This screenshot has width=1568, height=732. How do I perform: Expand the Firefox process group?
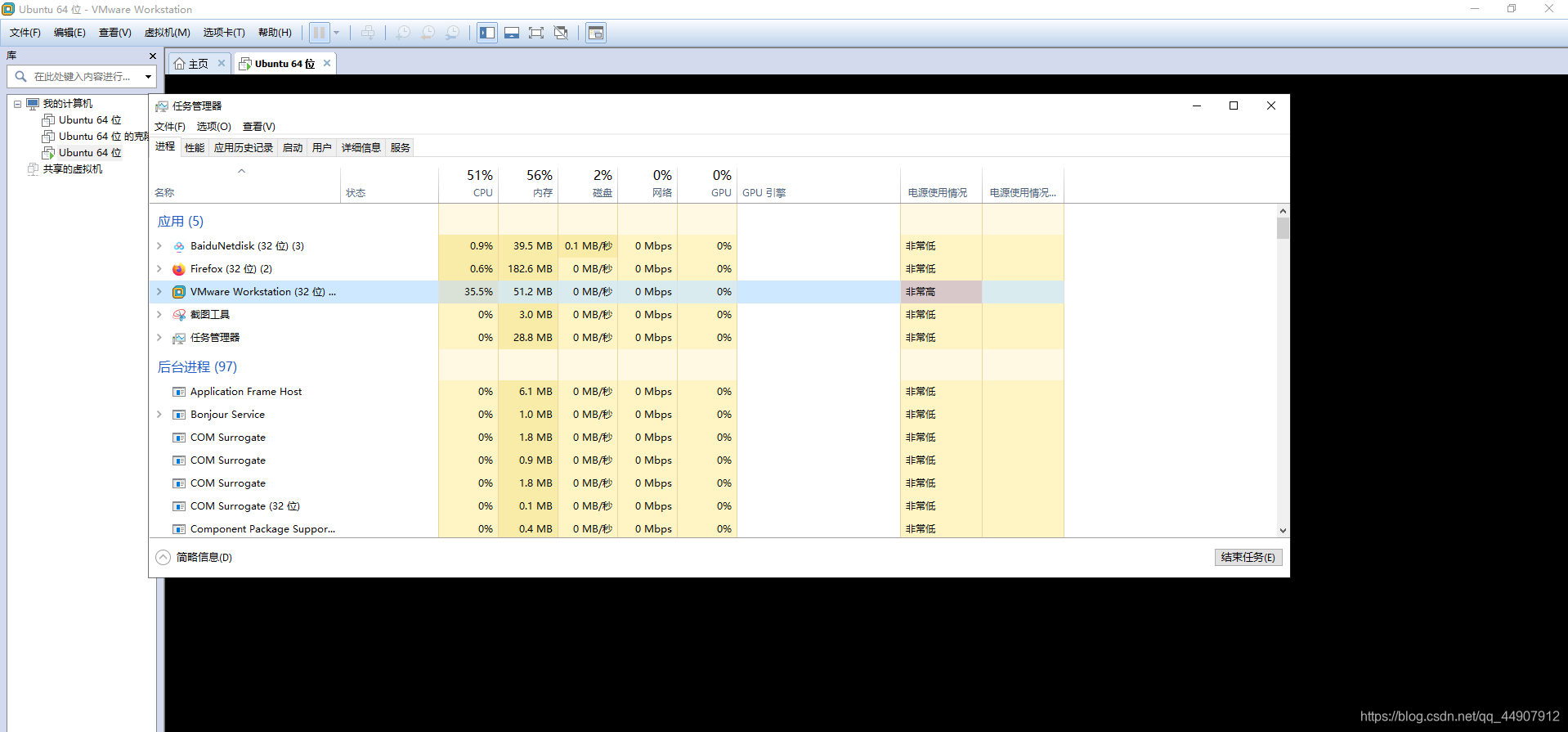pos(159,269)
